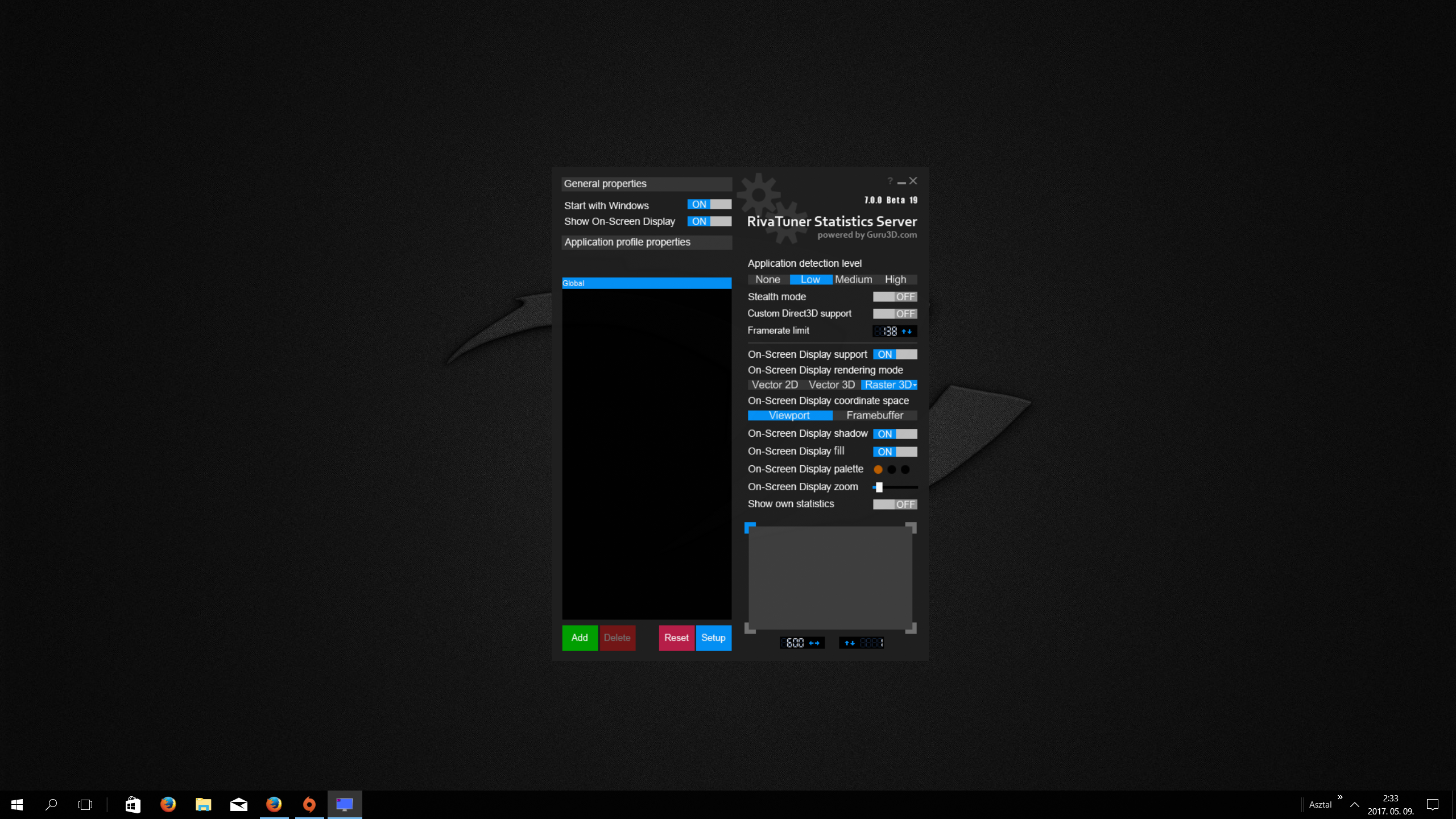Open pinned Firefox icon beside Store
Image resolution: width=1456 pixels, height=819 pixels.
pyautogui.click(x=168, y=805)
